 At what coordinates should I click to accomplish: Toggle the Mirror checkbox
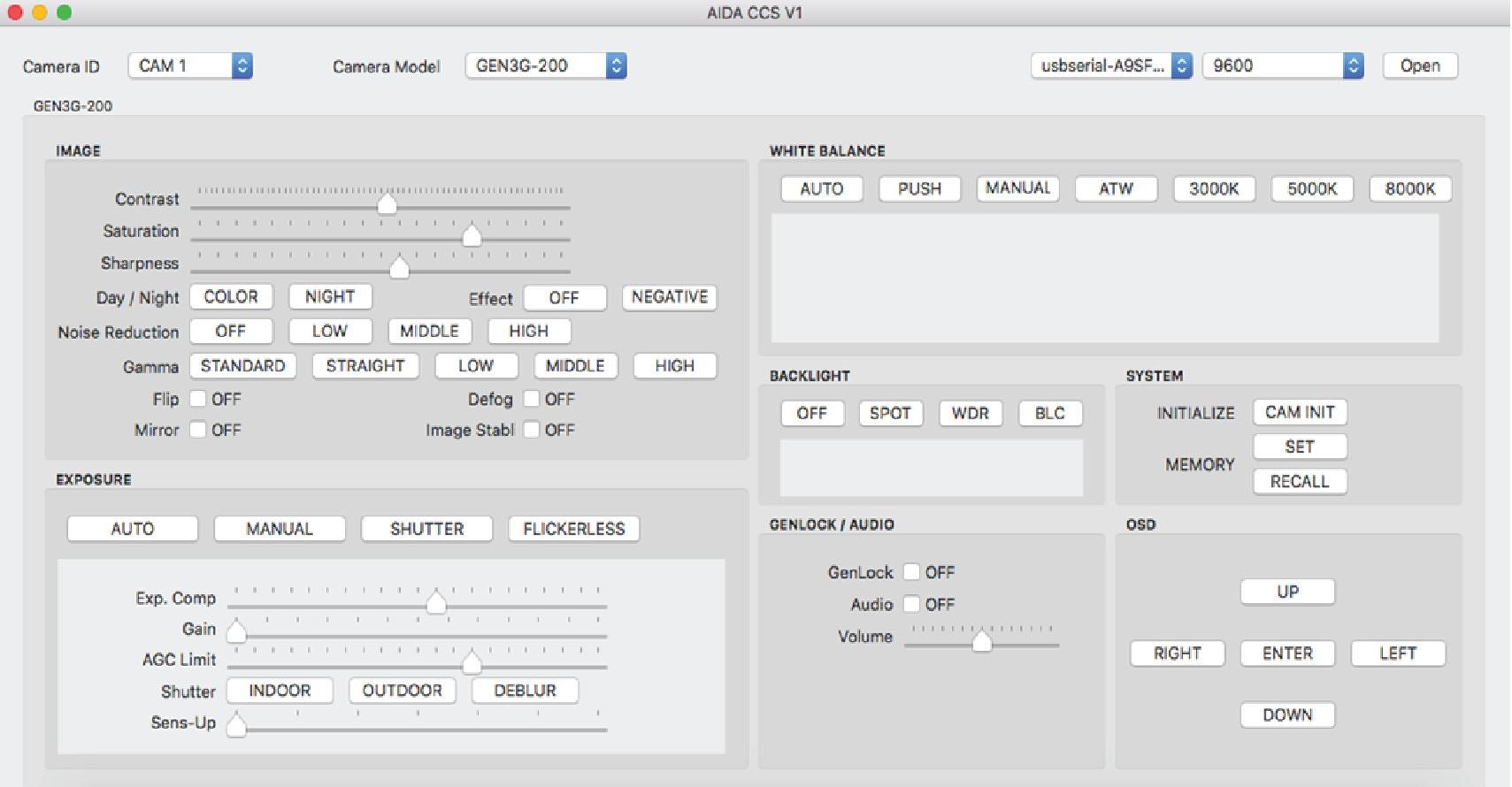[x=198, y=430]
